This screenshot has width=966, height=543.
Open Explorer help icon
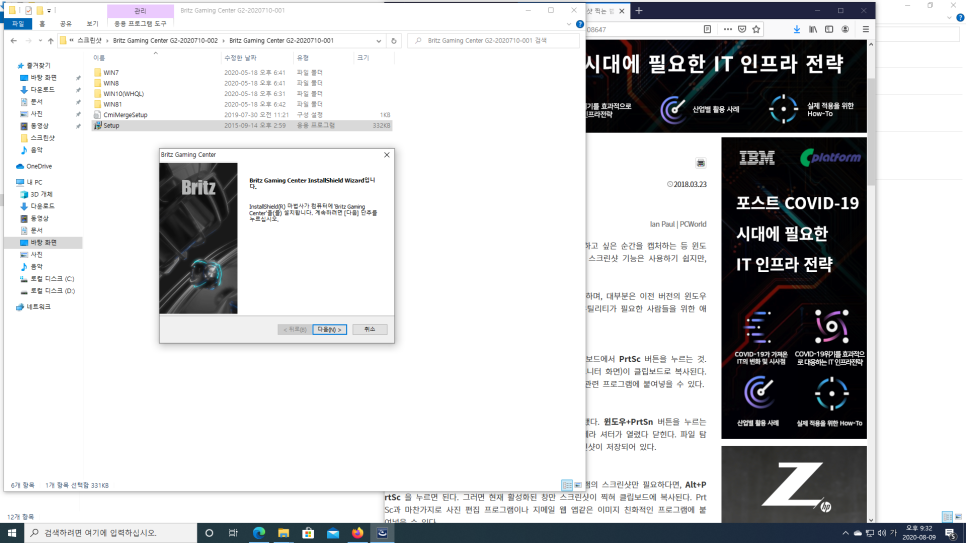click(580, 24)
